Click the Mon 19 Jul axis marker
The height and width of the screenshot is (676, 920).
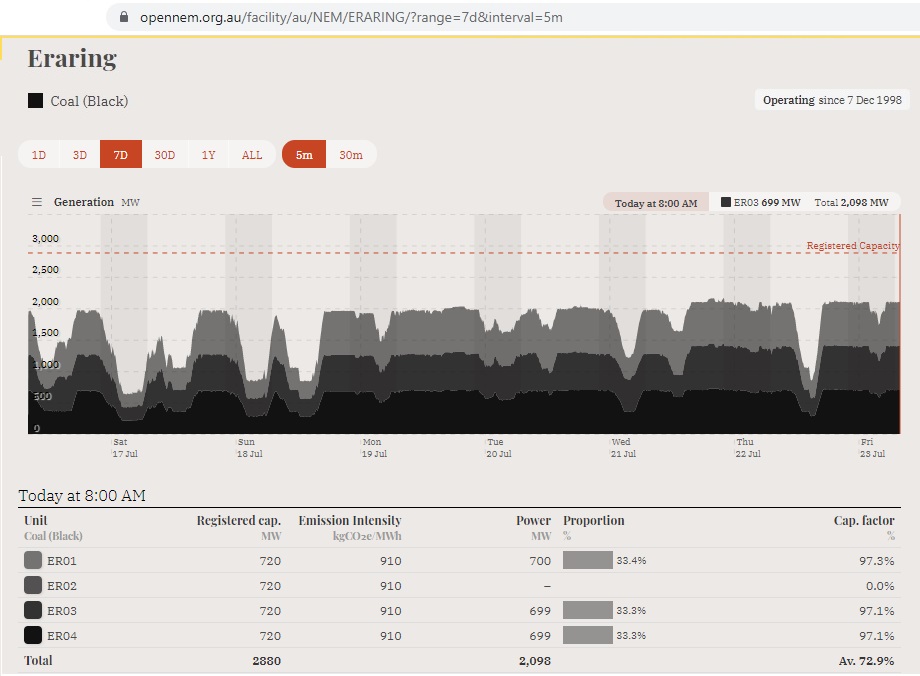tap(374, 448)
